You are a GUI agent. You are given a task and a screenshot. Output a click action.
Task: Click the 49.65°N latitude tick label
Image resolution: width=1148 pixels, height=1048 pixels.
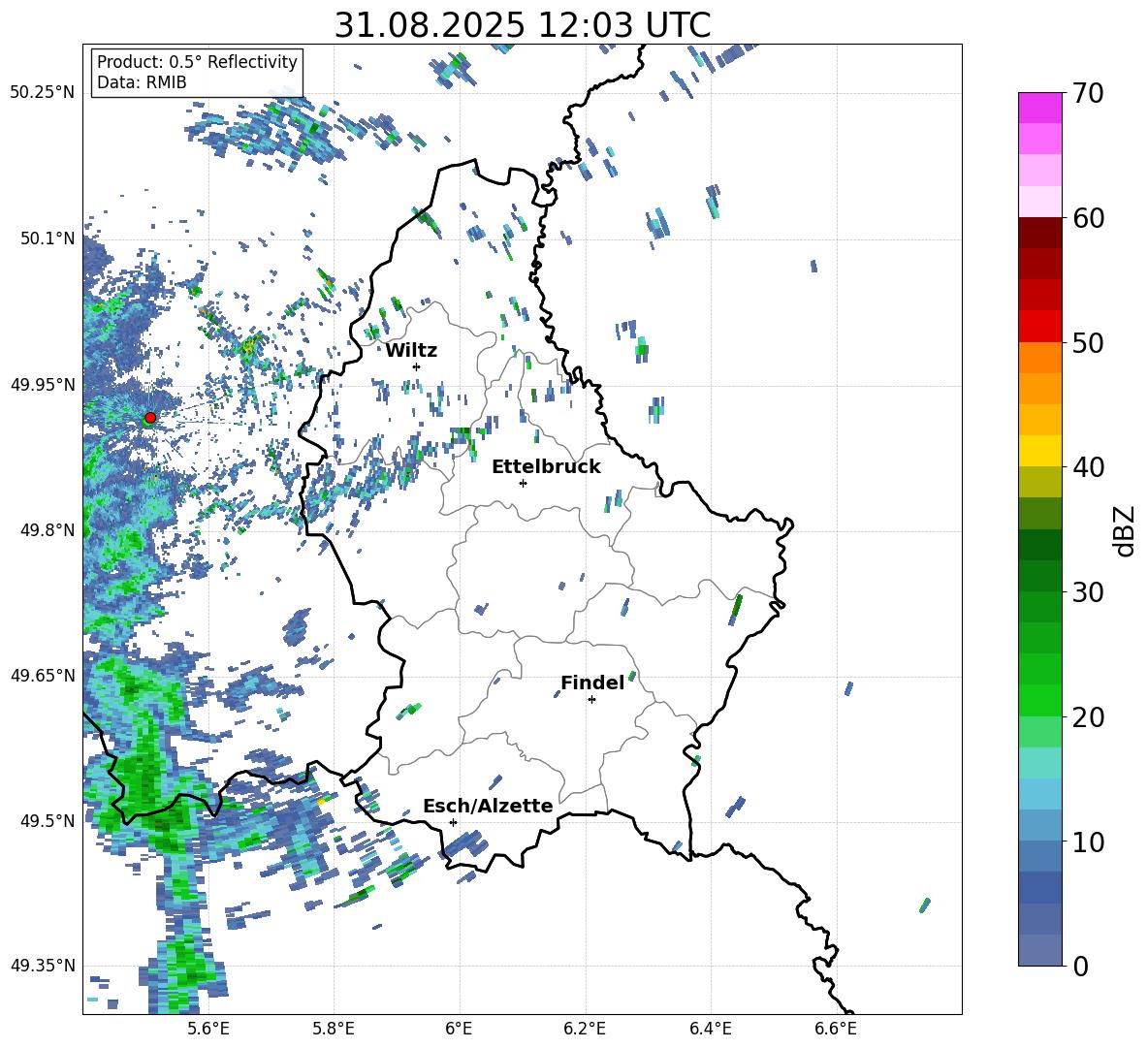click(x=43, y=675)
